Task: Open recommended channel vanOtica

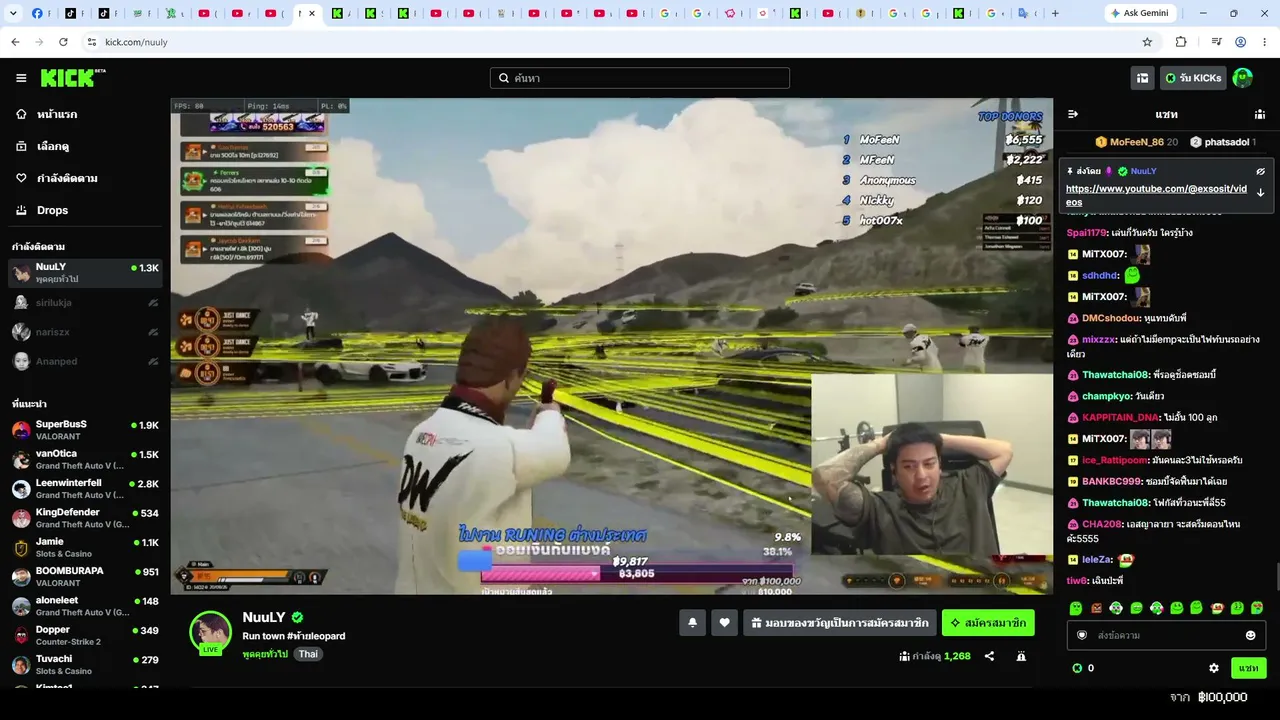Action: (x=85, y=459)
